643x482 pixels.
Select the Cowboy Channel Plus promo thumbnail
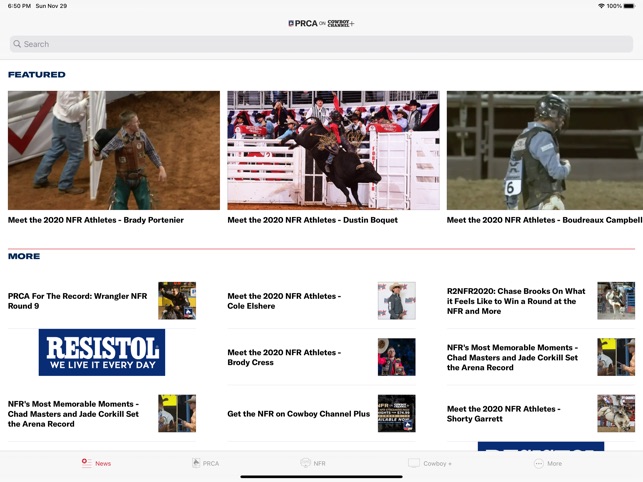click(x=397, y=413)
